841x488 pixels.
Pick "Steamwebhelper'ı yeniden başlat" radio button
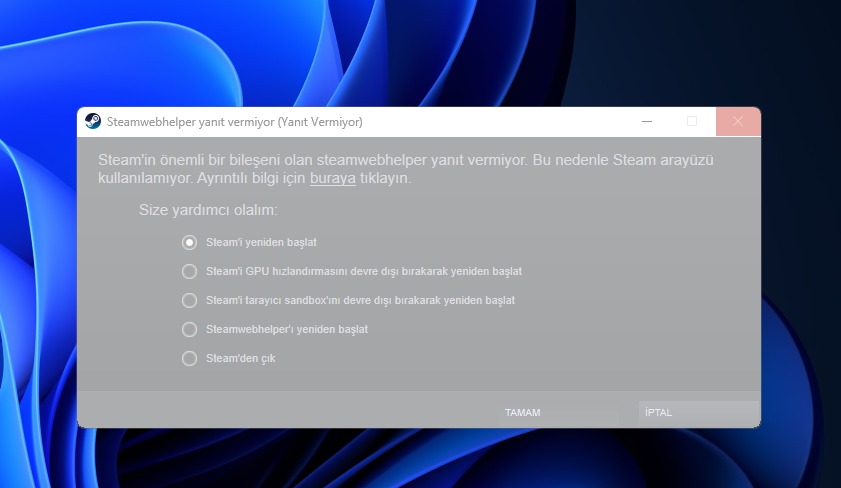point(189,329)
